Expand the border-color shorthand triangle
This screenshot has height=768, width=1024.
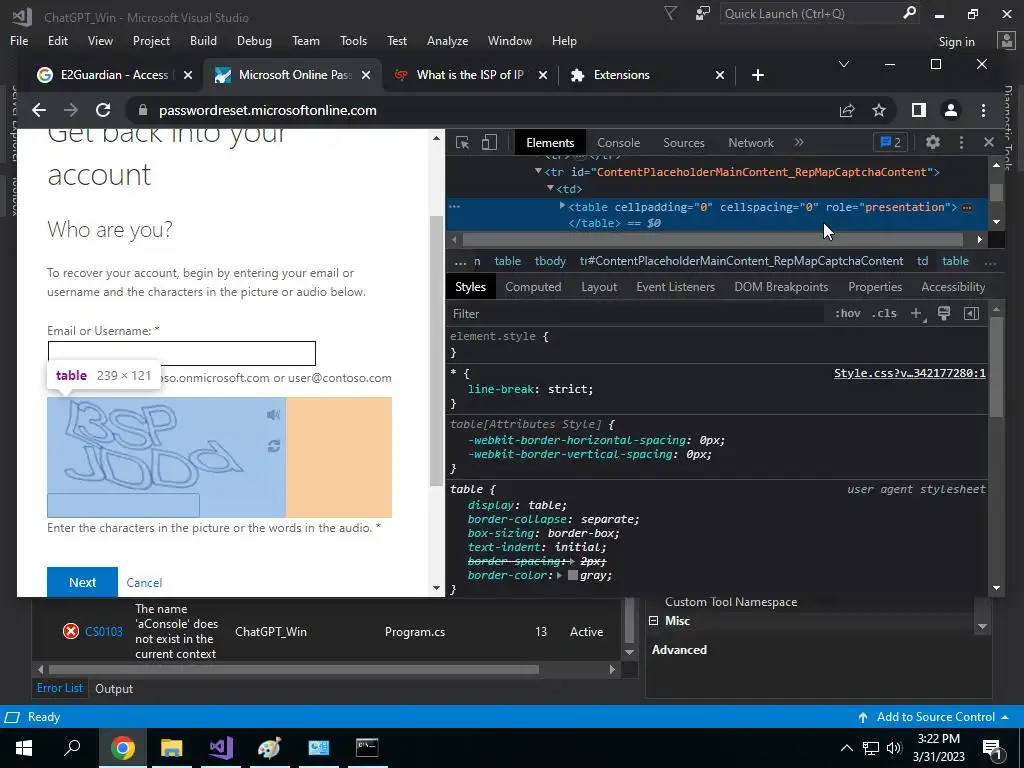[559, 575]
